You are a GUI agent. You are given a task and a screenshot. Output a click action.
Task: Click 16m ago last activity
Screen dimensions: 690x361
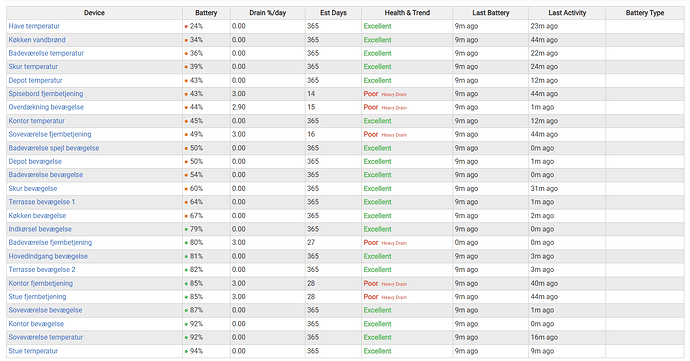point(544,337)
